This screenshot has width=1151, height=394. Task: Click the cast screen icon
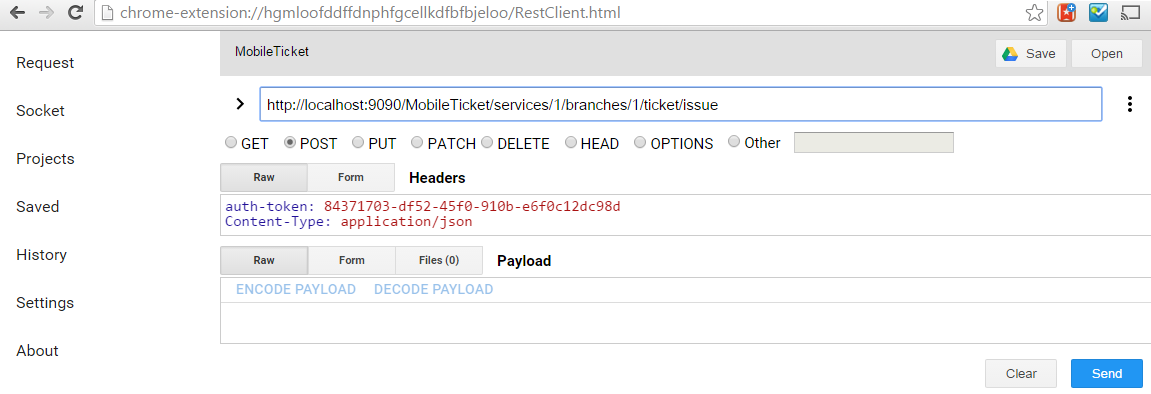(x=1130, y=12)
